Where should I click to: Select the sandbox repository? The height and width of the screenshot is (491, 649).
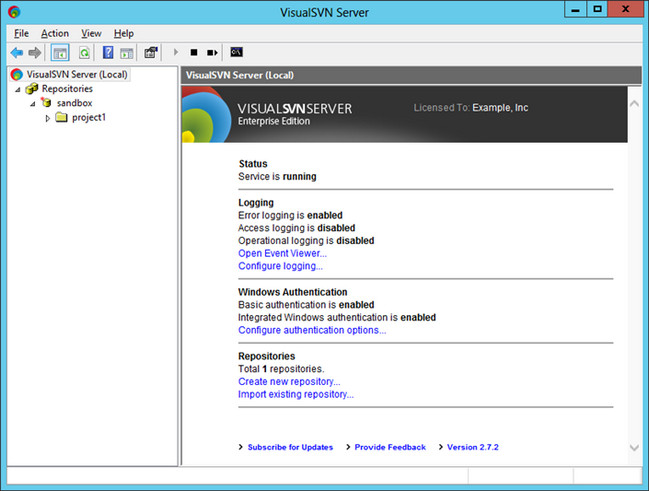point(75,103)
